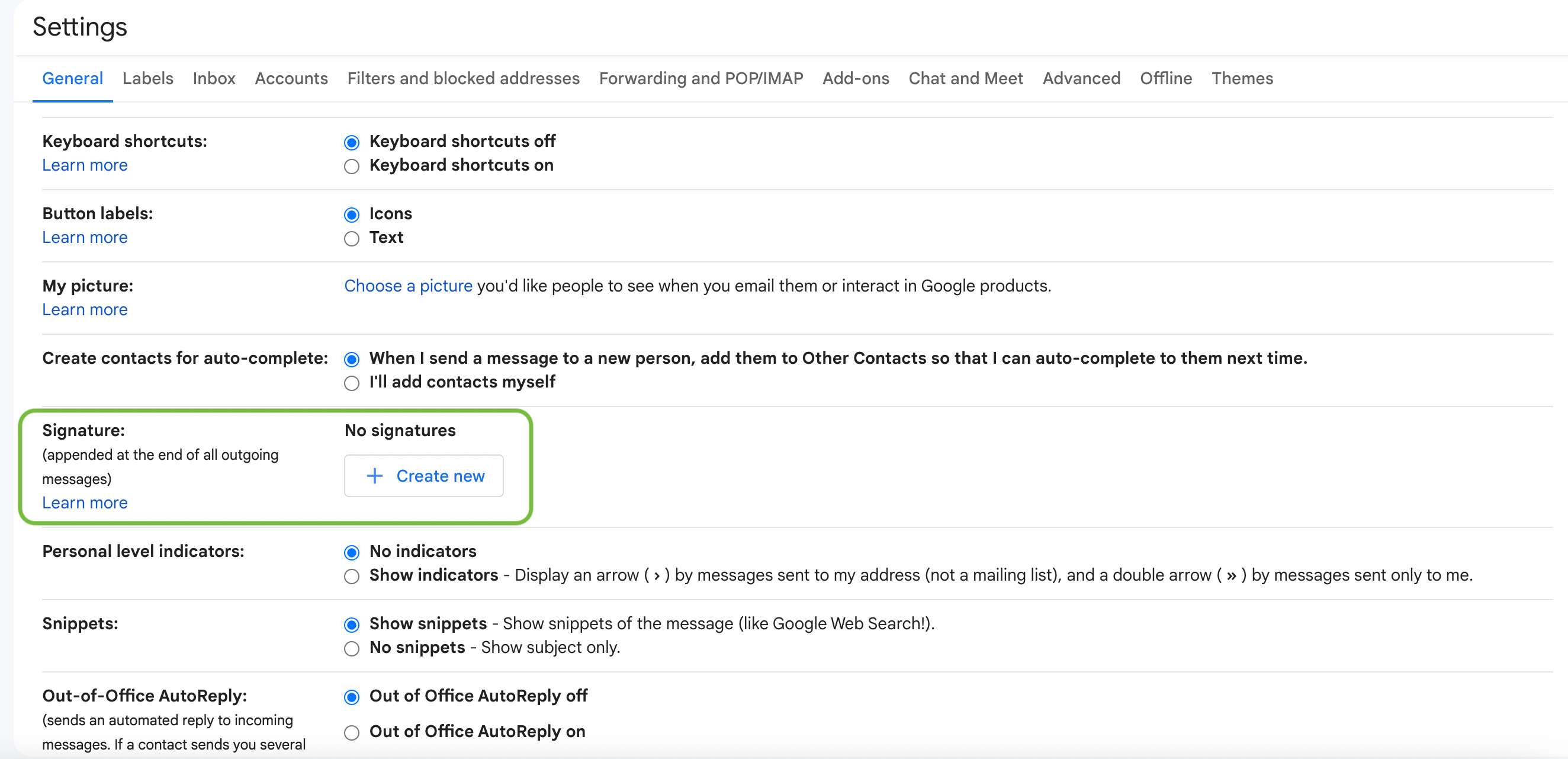Click Learn more under Signature
Screen dimensions: 1568x759
tap(85, 502)
